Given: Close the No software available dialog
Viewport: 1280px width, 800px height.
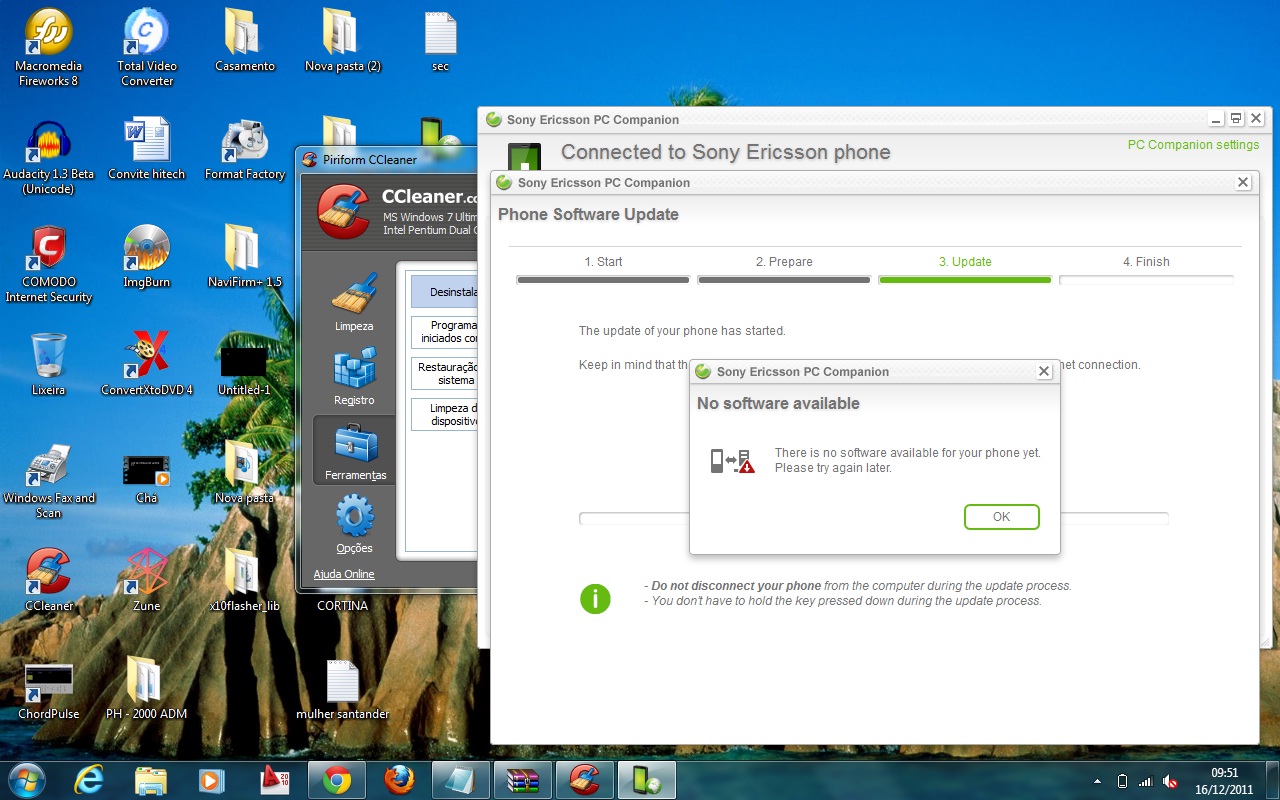Looking at the screenshot, I should (1044, 371).
